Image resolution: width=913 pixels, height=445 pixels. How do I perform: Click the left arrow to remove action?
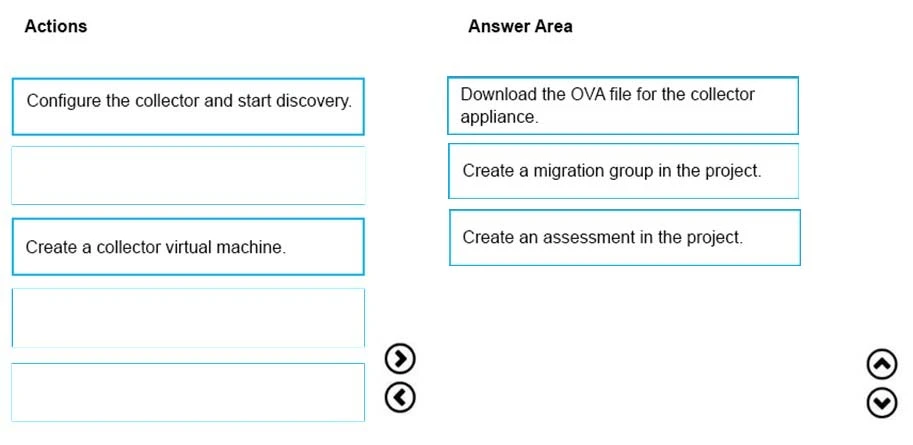400,397
